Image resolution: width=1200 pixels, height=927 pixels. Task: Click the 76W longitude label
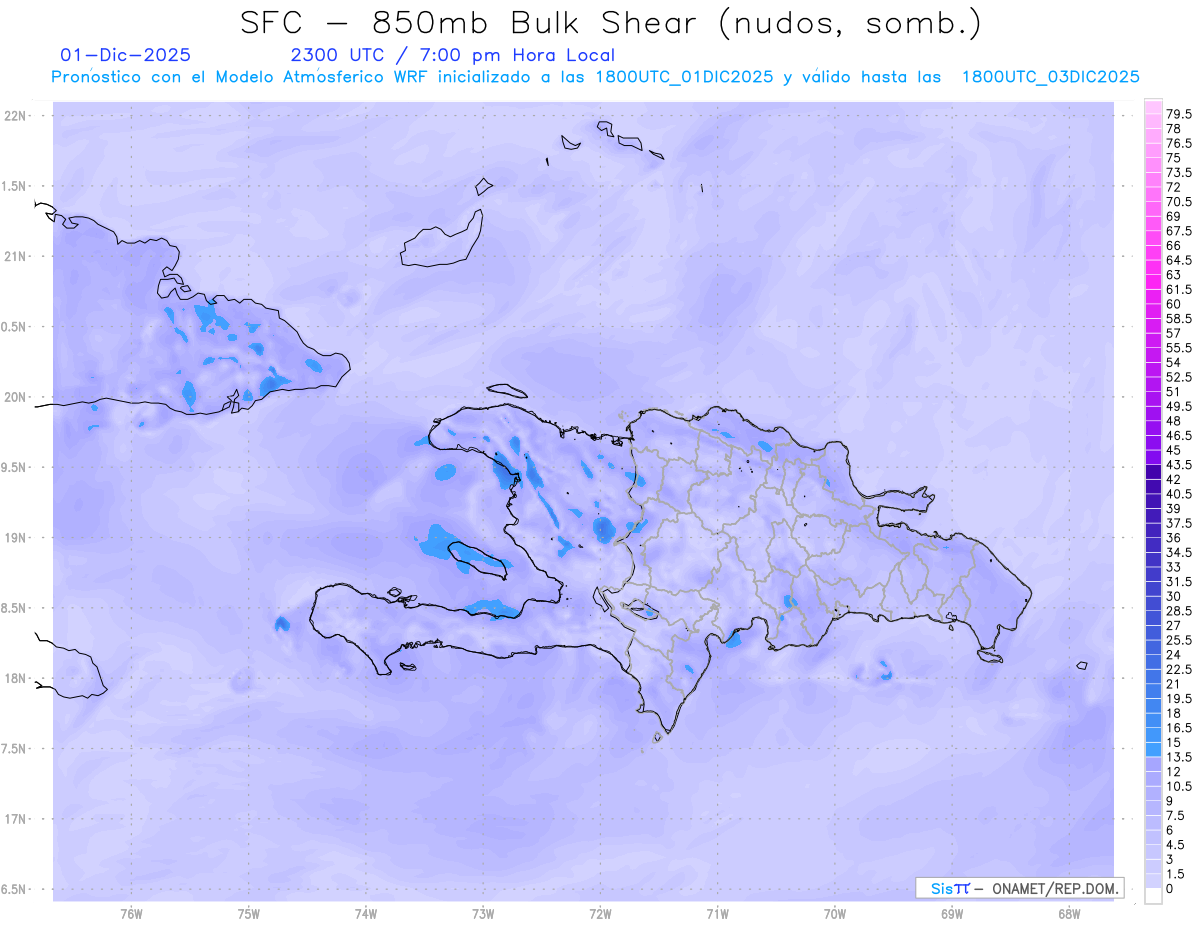131,914
